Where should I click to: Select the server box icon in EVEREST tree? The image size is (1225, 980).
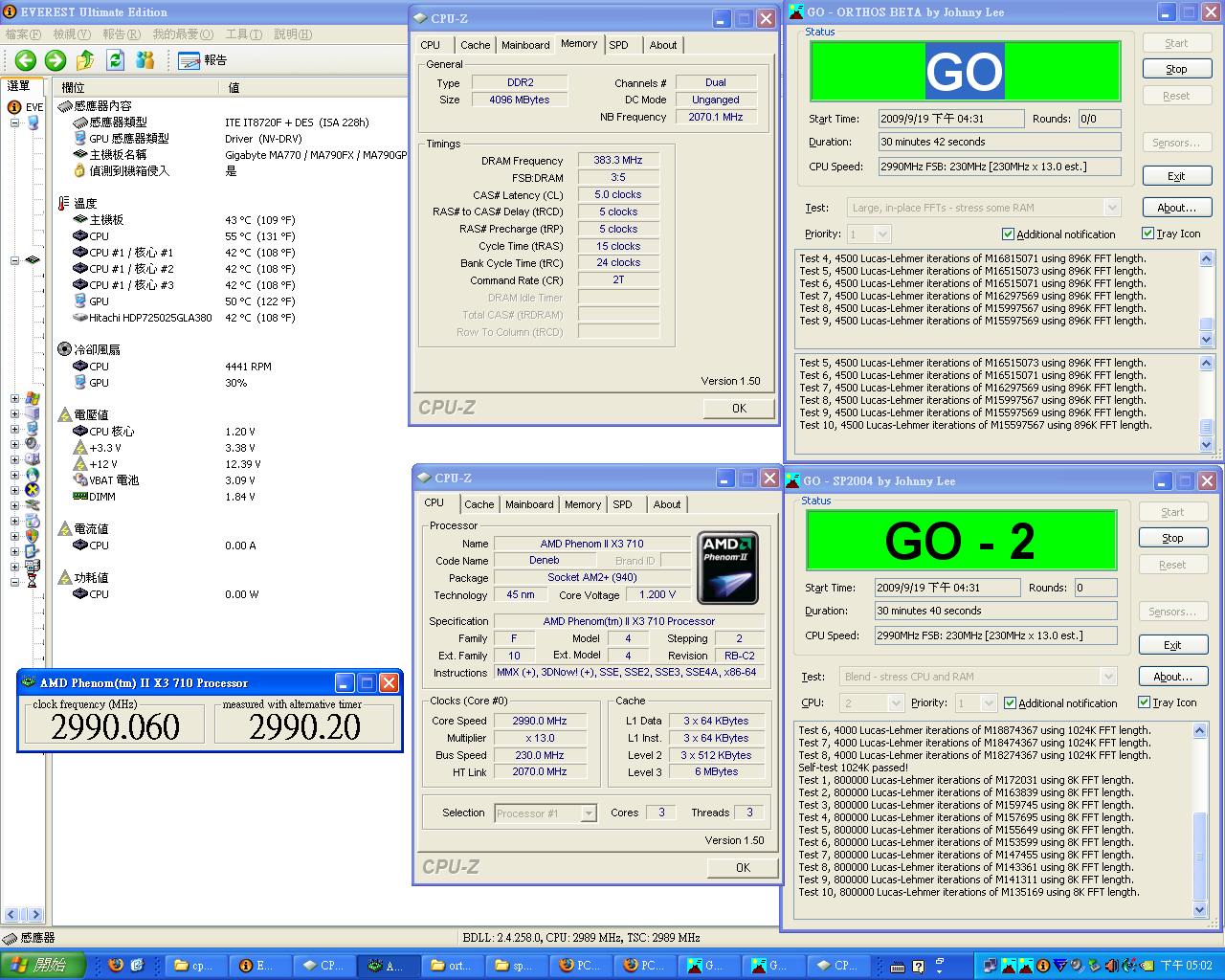[x=33, y=413]
